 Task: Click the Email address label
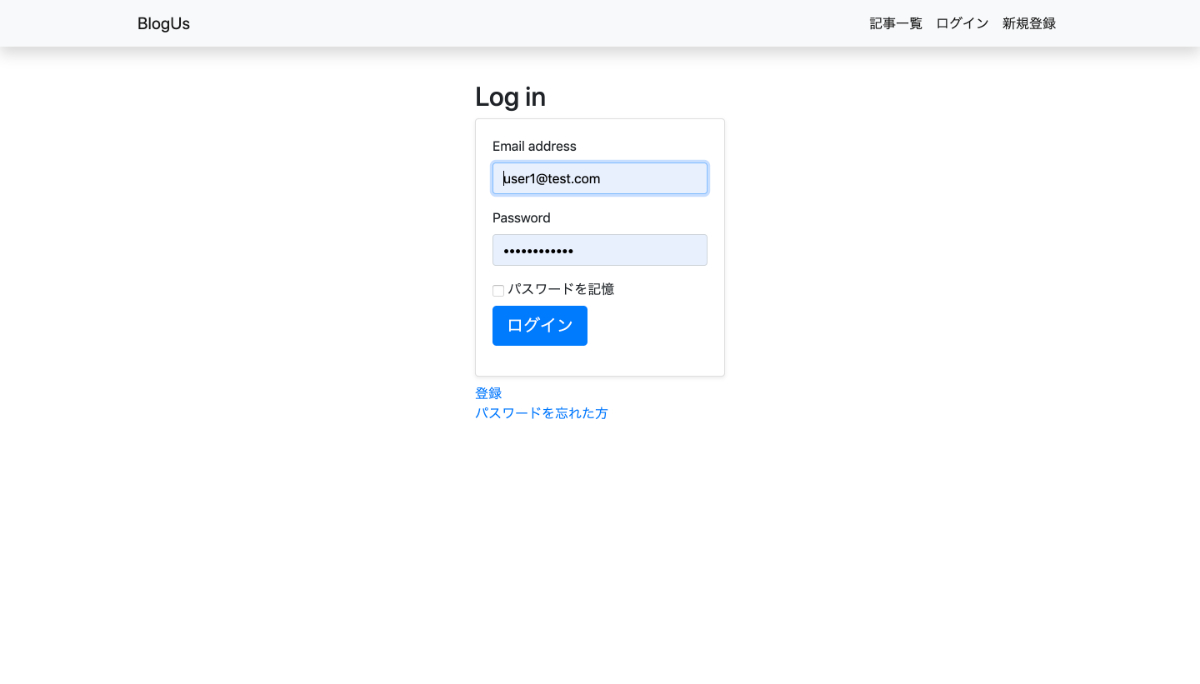click(x=534, y=146)
